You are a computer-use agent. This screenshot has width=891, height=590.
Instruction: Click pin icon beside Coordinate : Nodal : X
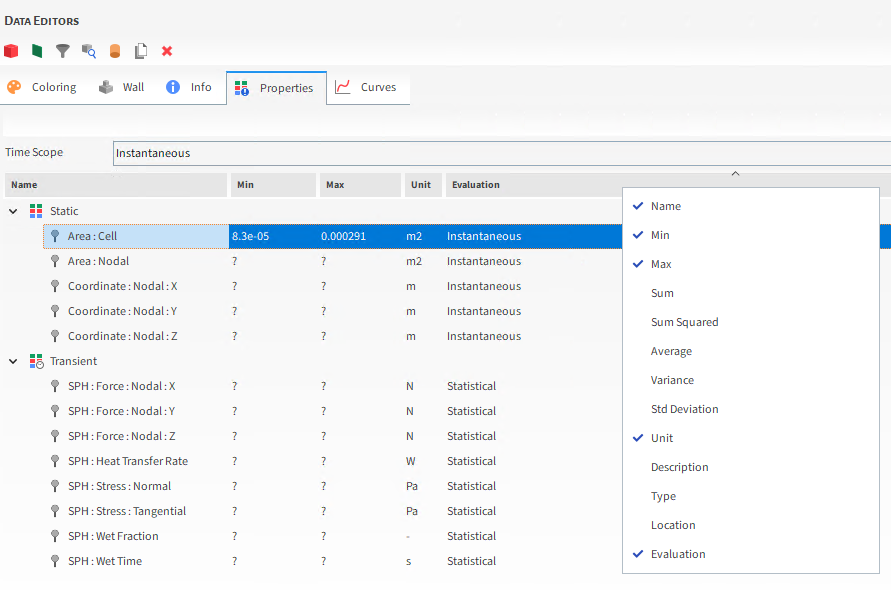tap(55, 286)
